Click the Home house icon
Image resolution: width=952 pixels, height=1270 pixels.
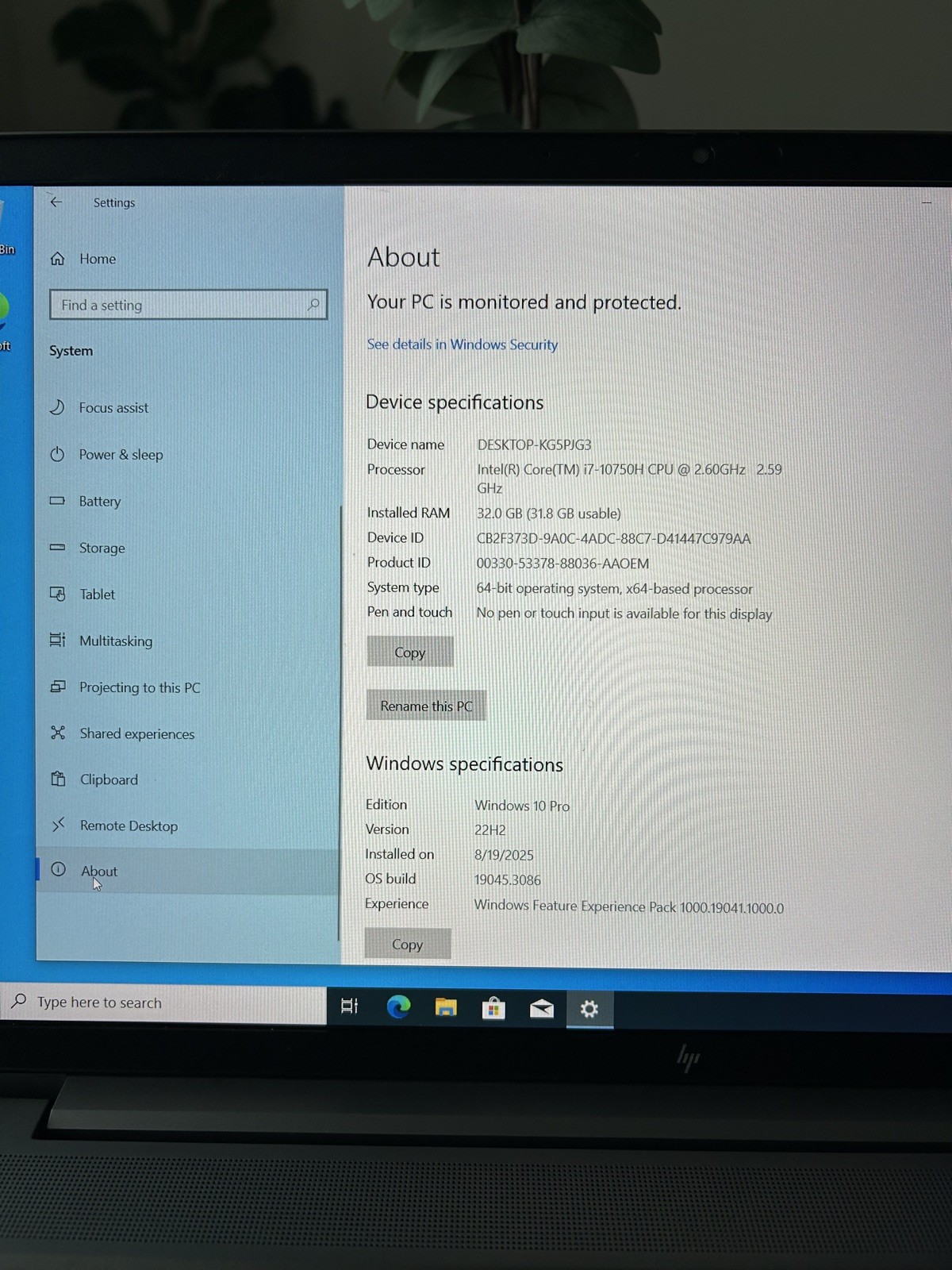pos(57,259)
